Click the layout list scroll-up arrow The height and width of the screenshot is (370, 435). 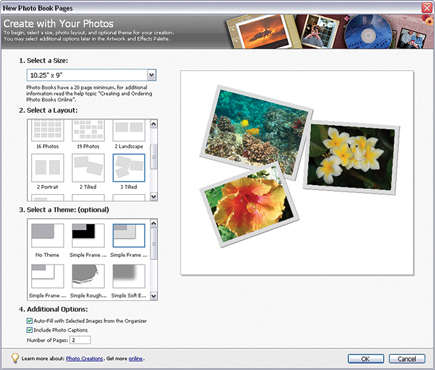pyautogui.click(x=154, y=124)
